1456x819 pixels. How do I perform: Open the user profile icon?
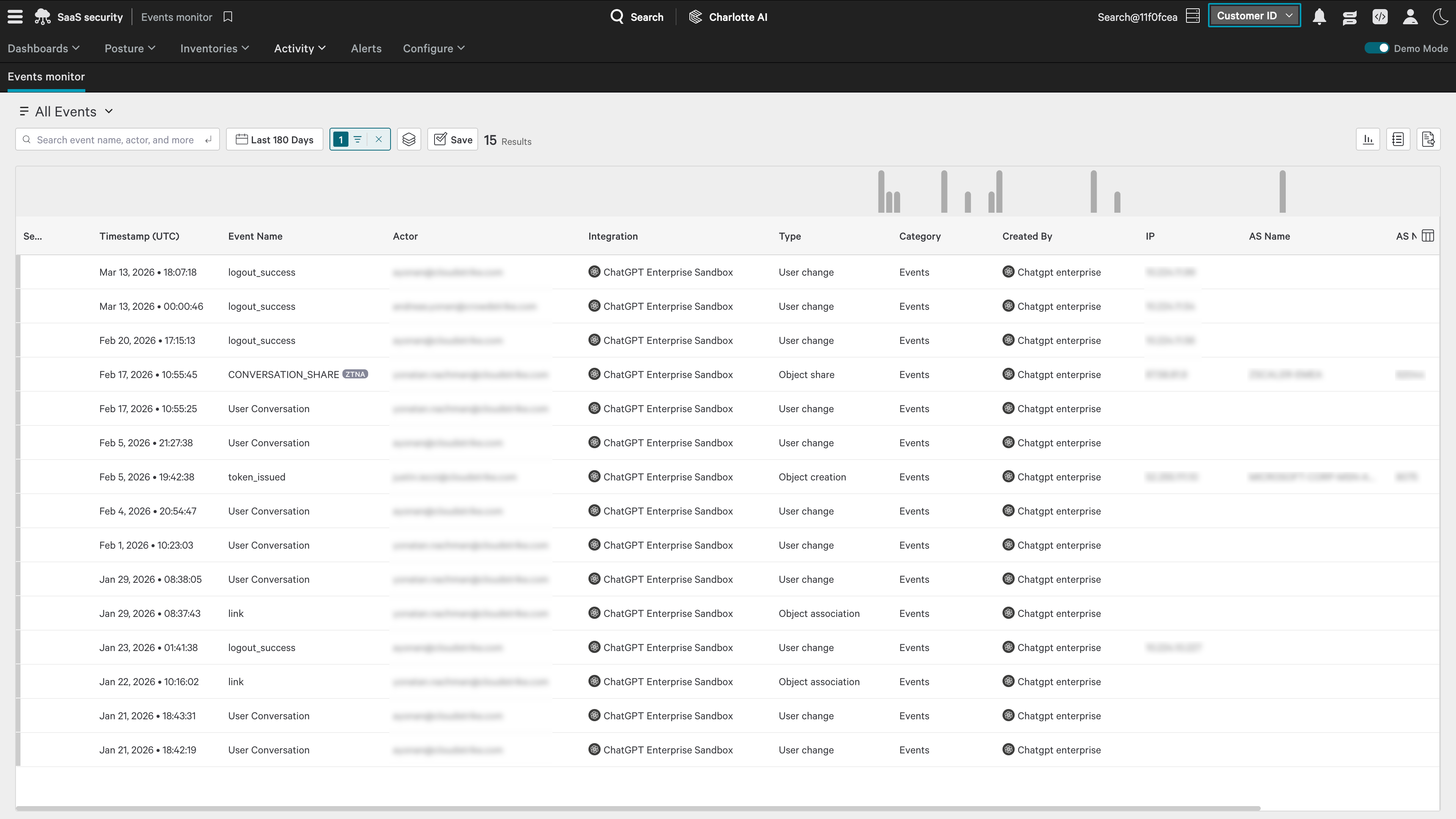click(1410, 17)
